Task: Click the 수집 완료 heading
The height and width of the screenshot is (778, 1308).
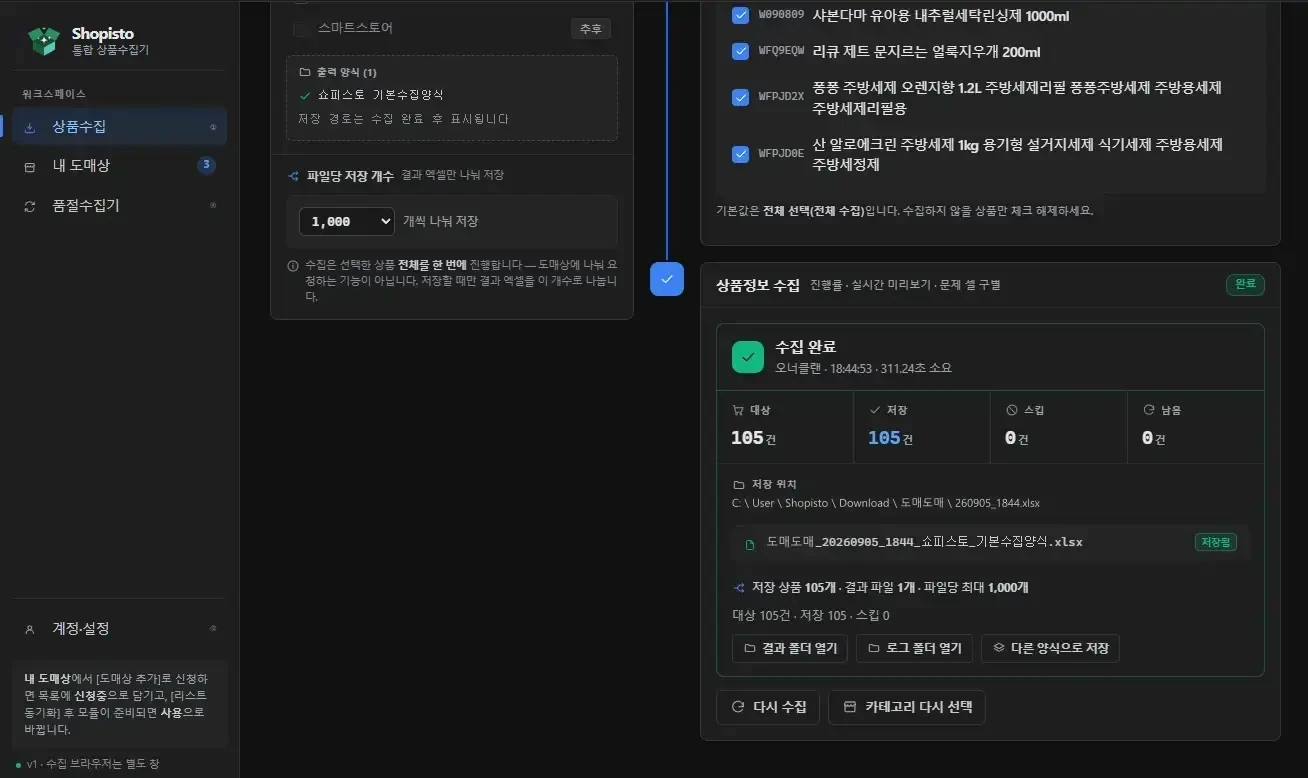Action: pyautogui.click(x=805, y=347)
